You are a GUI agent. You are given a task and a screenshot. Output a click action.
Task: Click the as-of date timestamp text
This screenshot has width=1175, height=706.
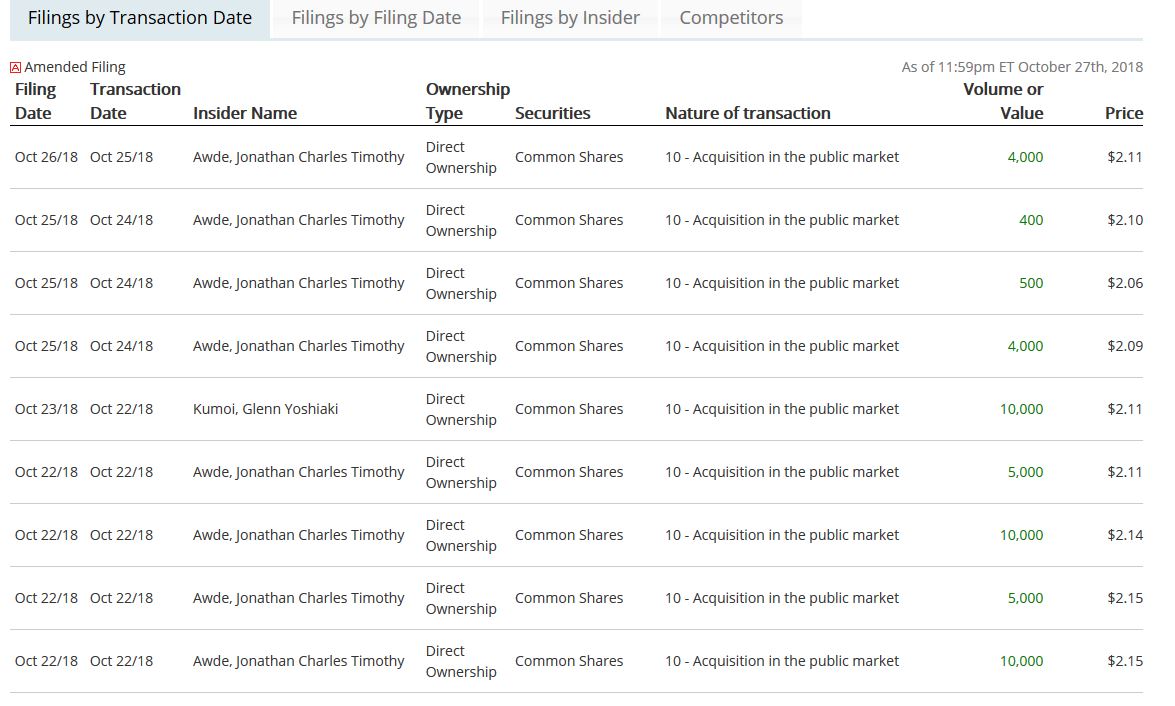[1022, 67]
